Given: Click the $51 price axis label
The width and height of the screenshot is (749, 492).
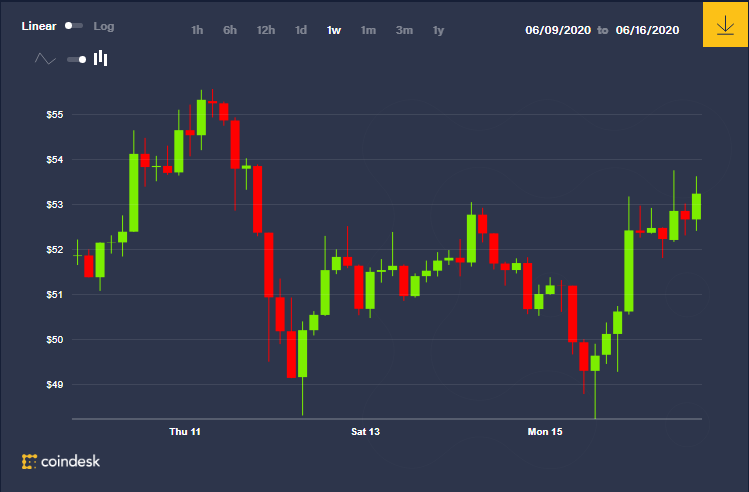Looking at the screenshot, I should pyautogui.click(x=54, y=295).
